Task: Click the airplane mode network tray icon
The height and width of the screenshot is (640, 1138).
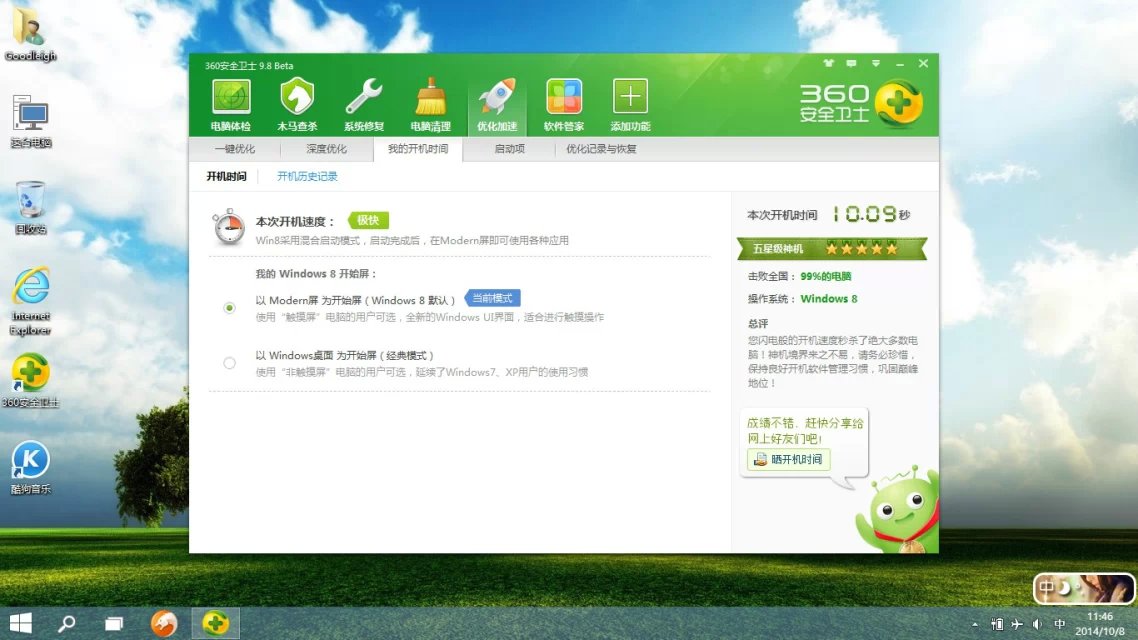Action: tap(1017, 624)
